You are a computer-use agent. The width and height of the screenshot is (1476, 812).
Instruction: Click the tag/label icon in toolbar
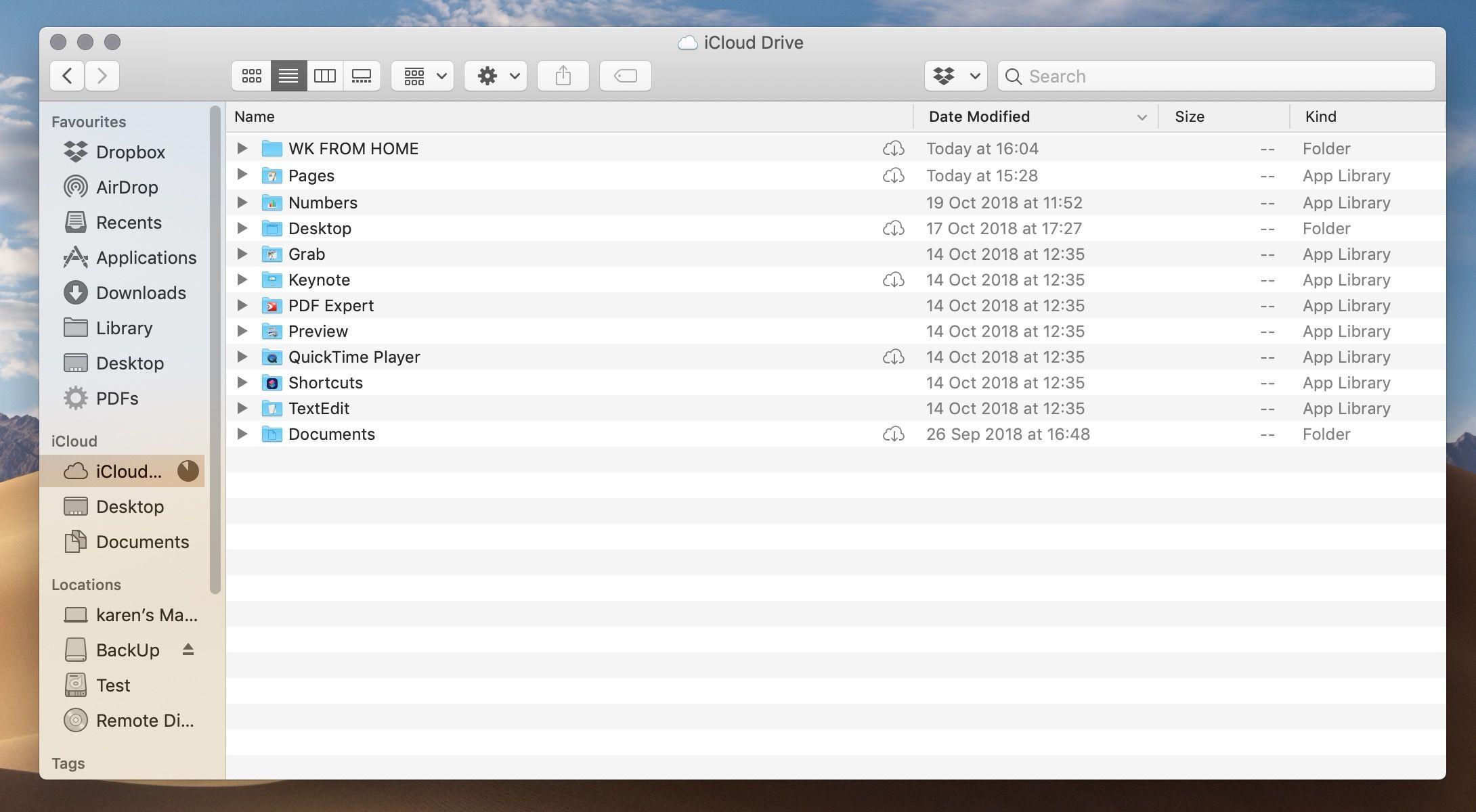click(625, 75)
